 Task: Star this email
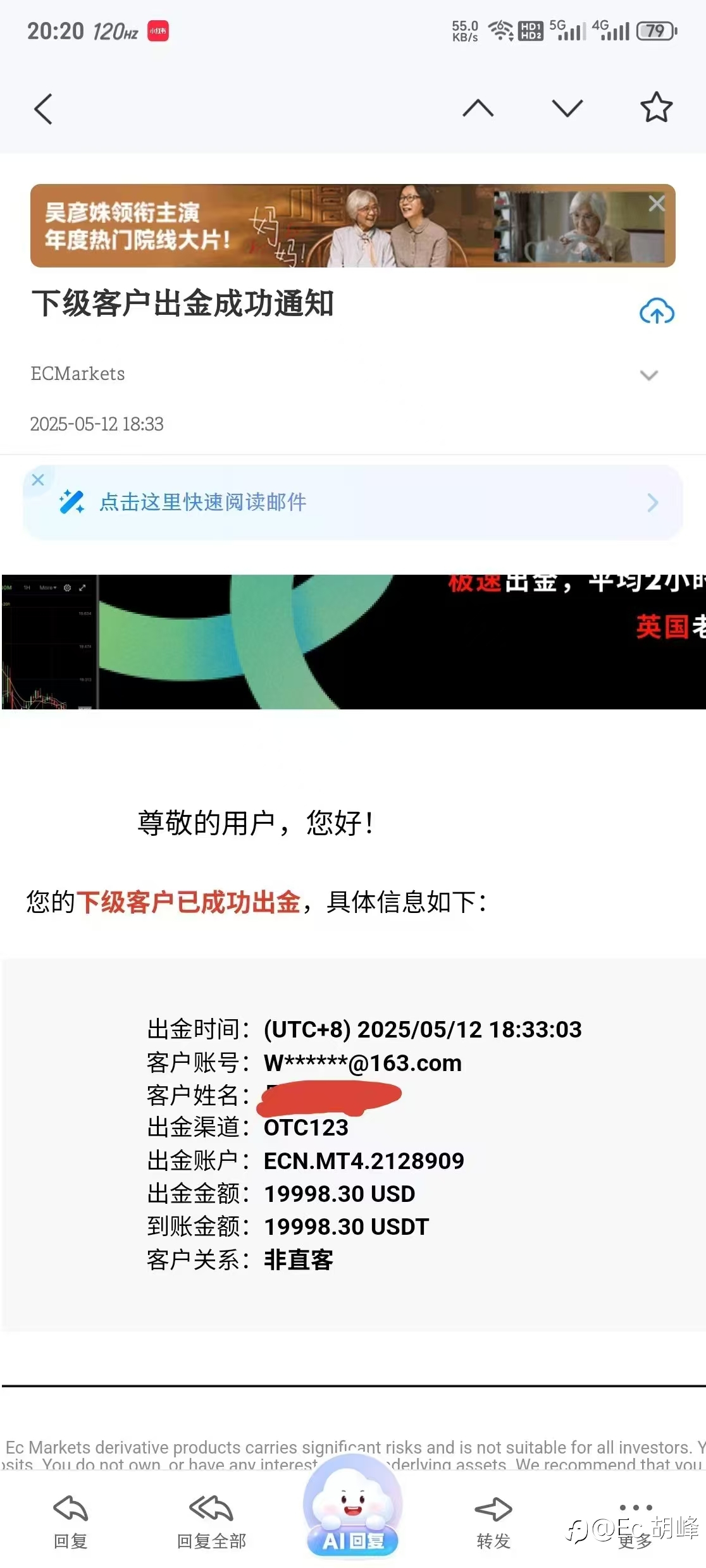[657, 107]
